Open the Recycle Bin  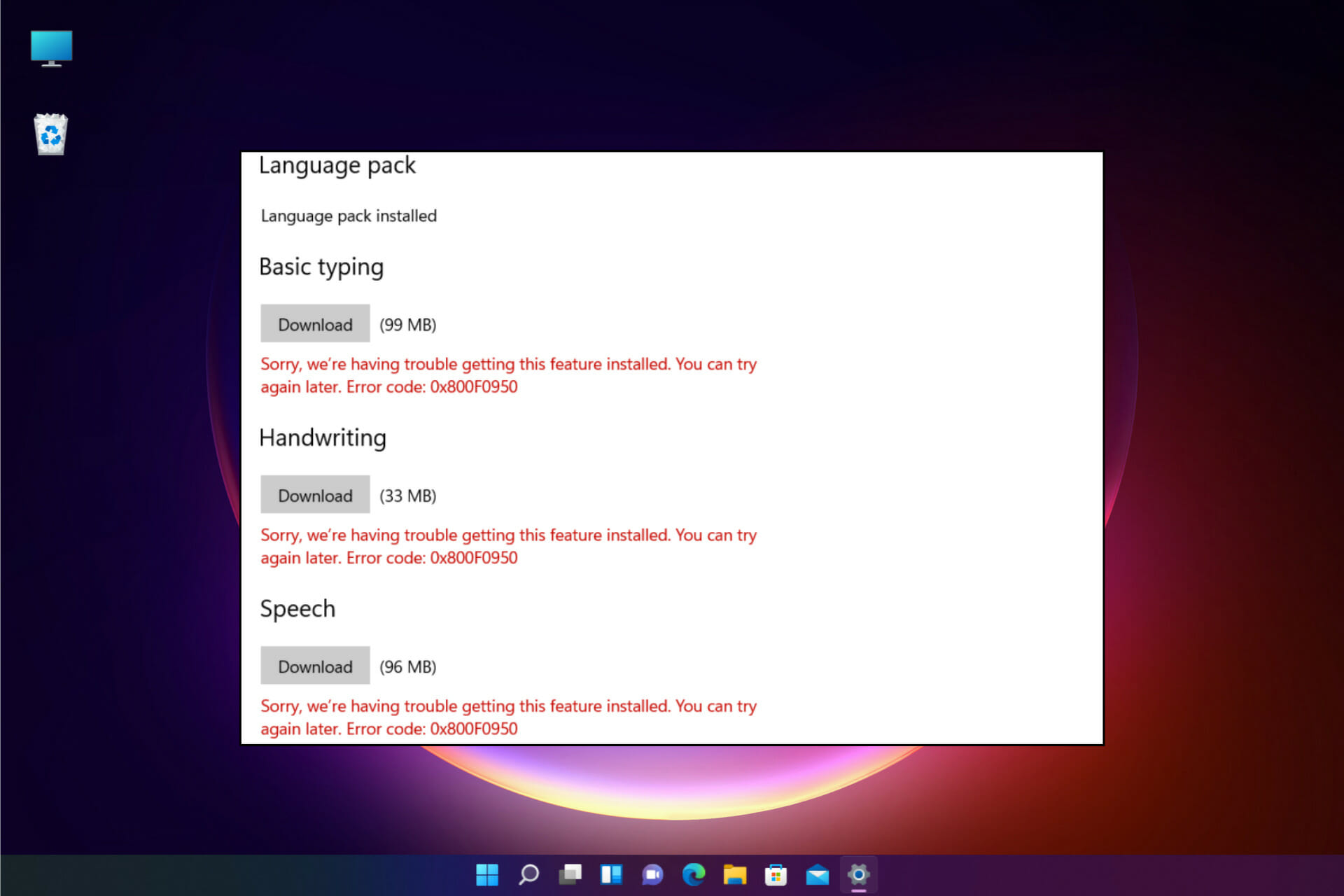click(50, 134)
